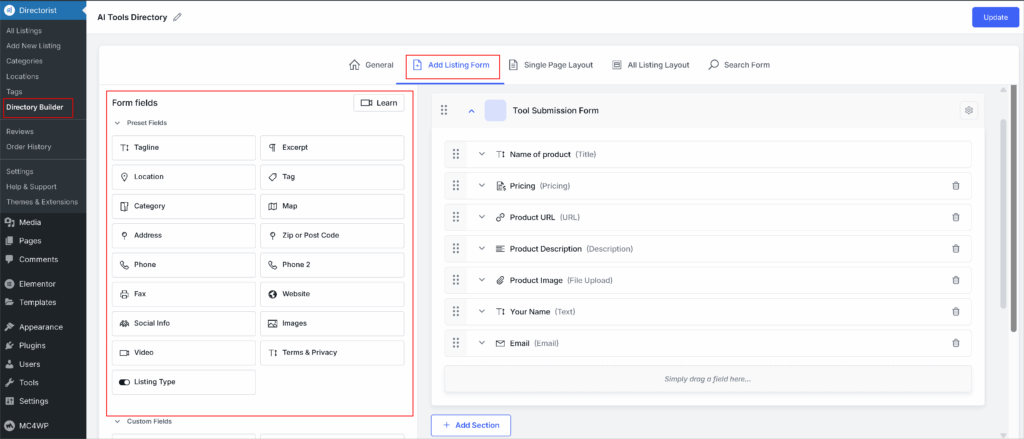The image size is (1024, 439).
Task: Open Tool Submission Form settings gear
Action: tap(967, 111)
